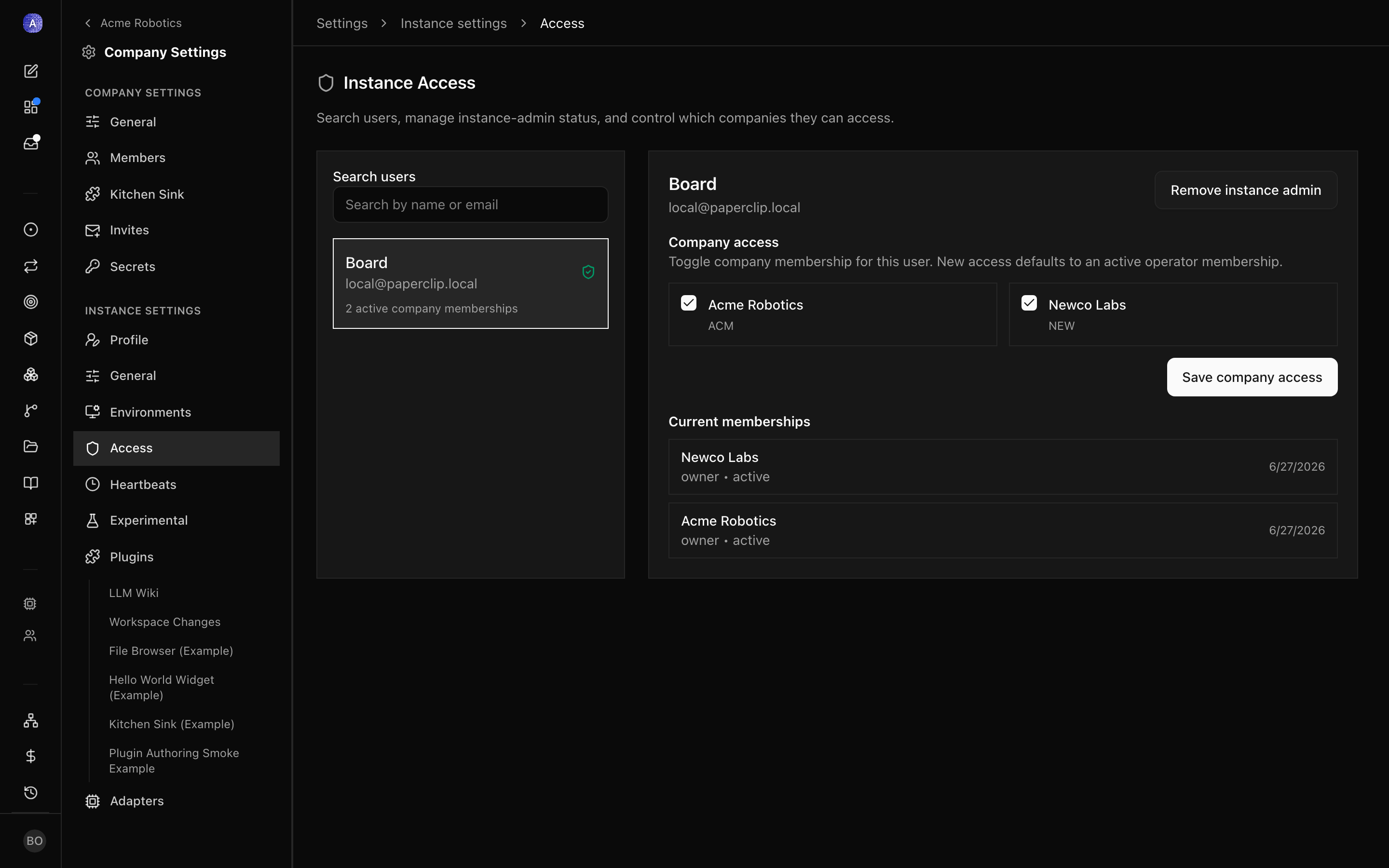This screenshot has width=1389, height=868.
Task: Click the open folder icon in rail
Action: [x=31, y=447]
